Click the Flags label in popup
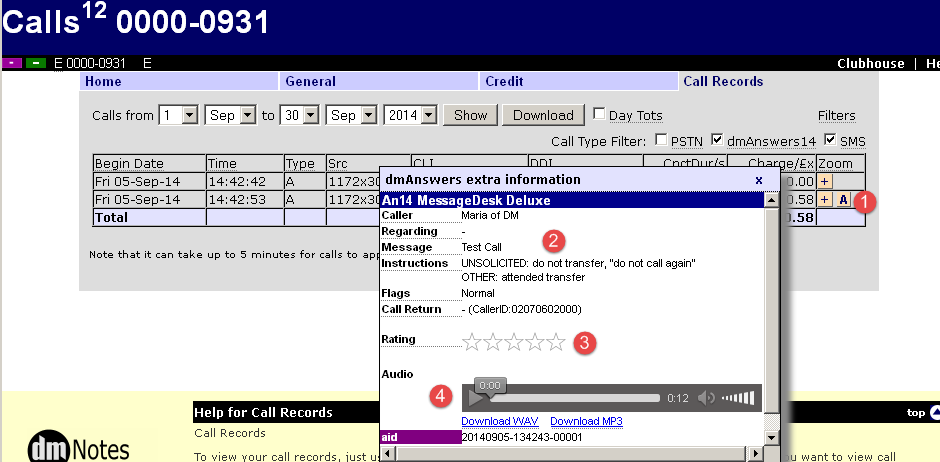 395,293
